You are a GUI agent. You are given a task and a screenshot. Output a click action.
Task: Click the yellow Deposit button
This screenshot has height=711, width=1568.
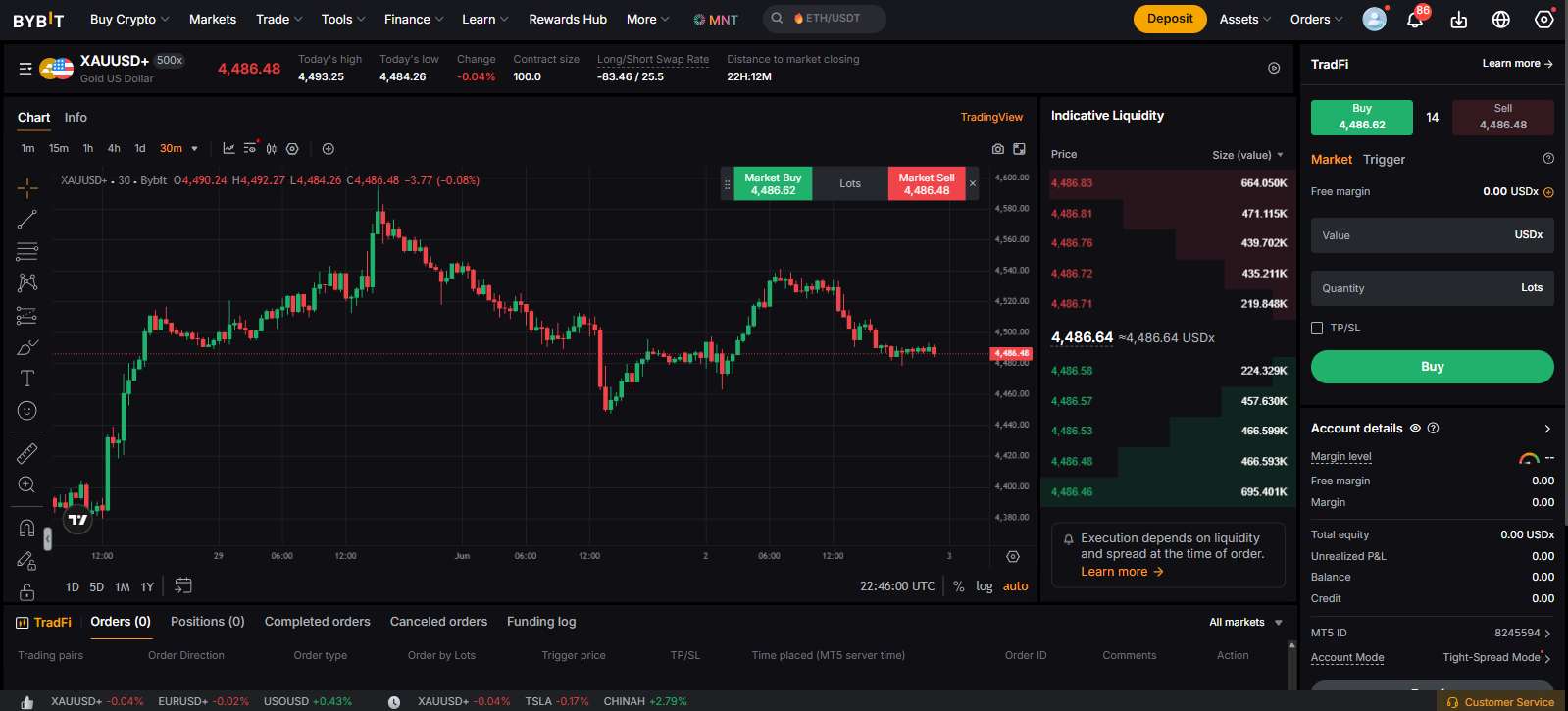pyautogui.click(x=1170, y=19)
